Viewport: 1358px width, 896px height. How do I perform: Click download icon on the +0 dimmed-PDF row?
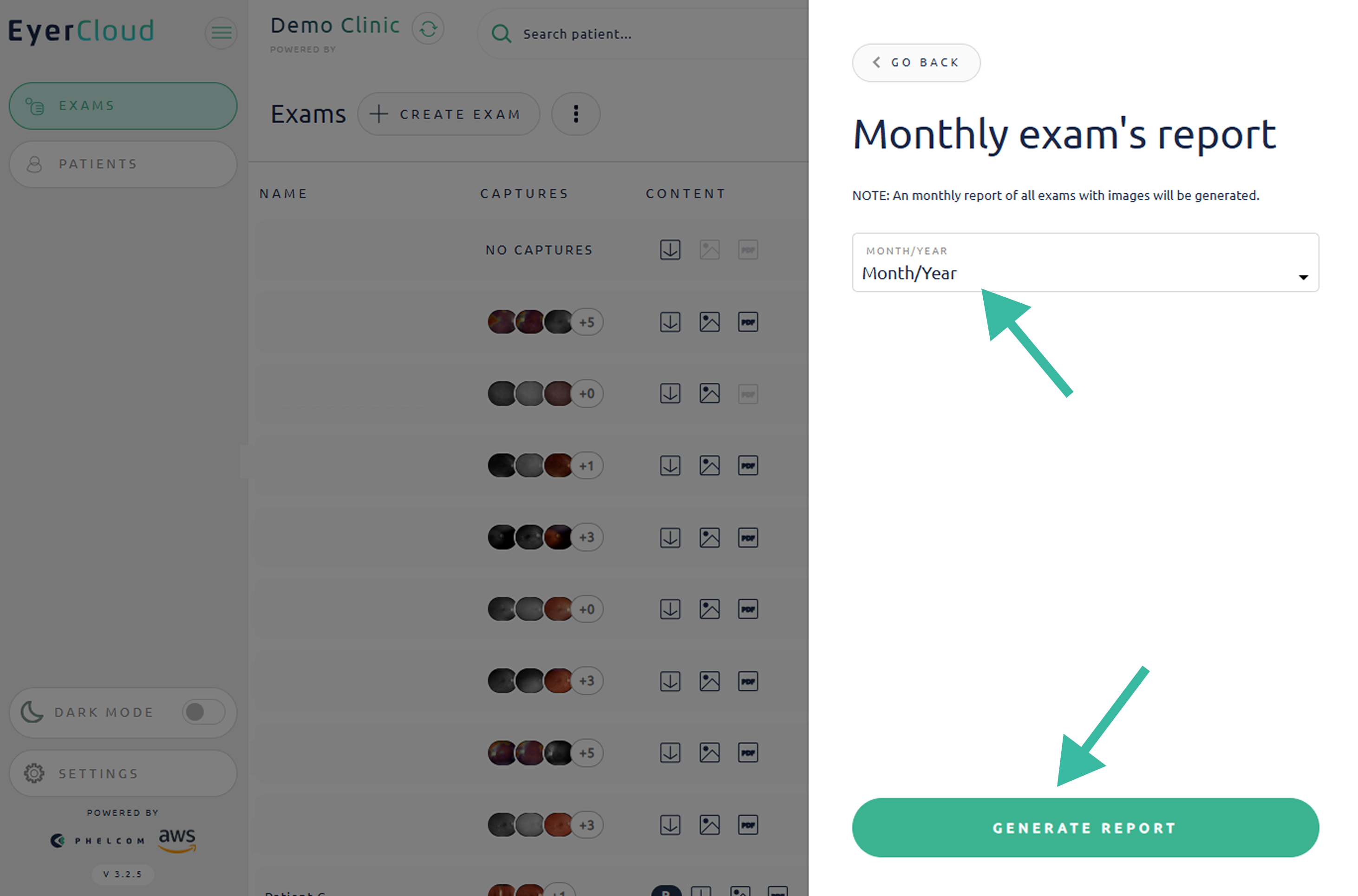(670, 394)
